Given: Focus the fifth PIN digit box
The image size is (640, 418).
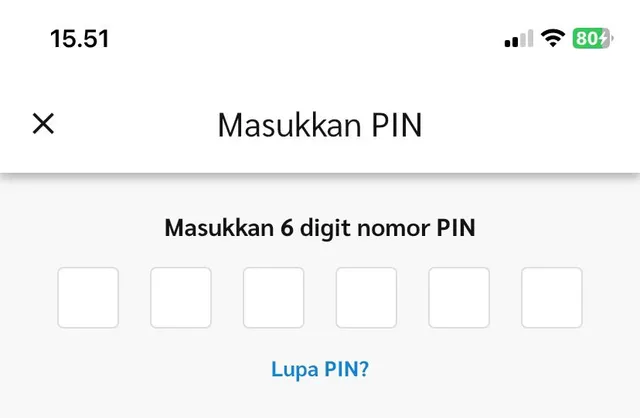Looking at the screenshot, I should click(459, 298).
